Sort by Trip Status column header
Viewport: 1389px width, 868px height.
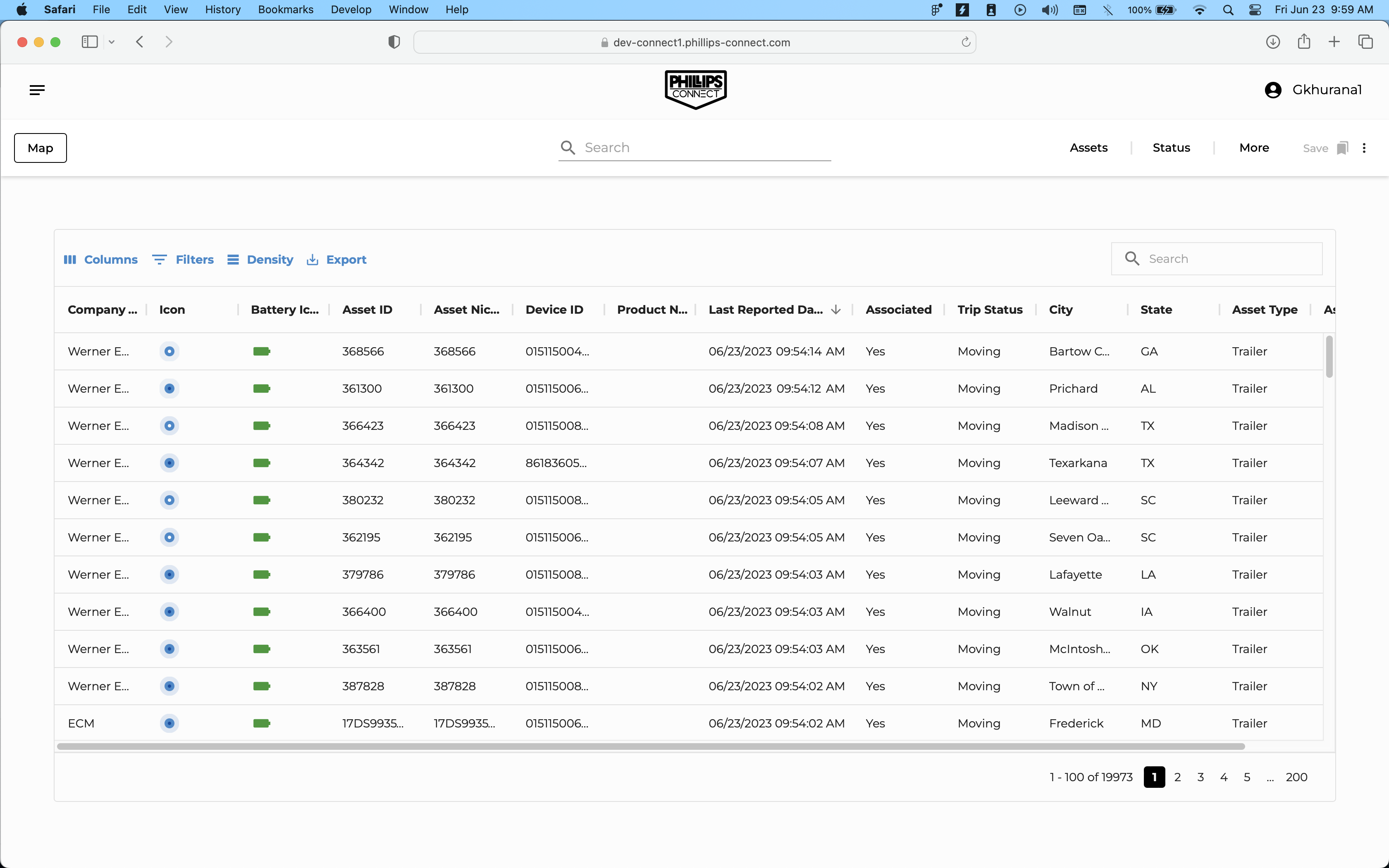(x=990, y=310)
